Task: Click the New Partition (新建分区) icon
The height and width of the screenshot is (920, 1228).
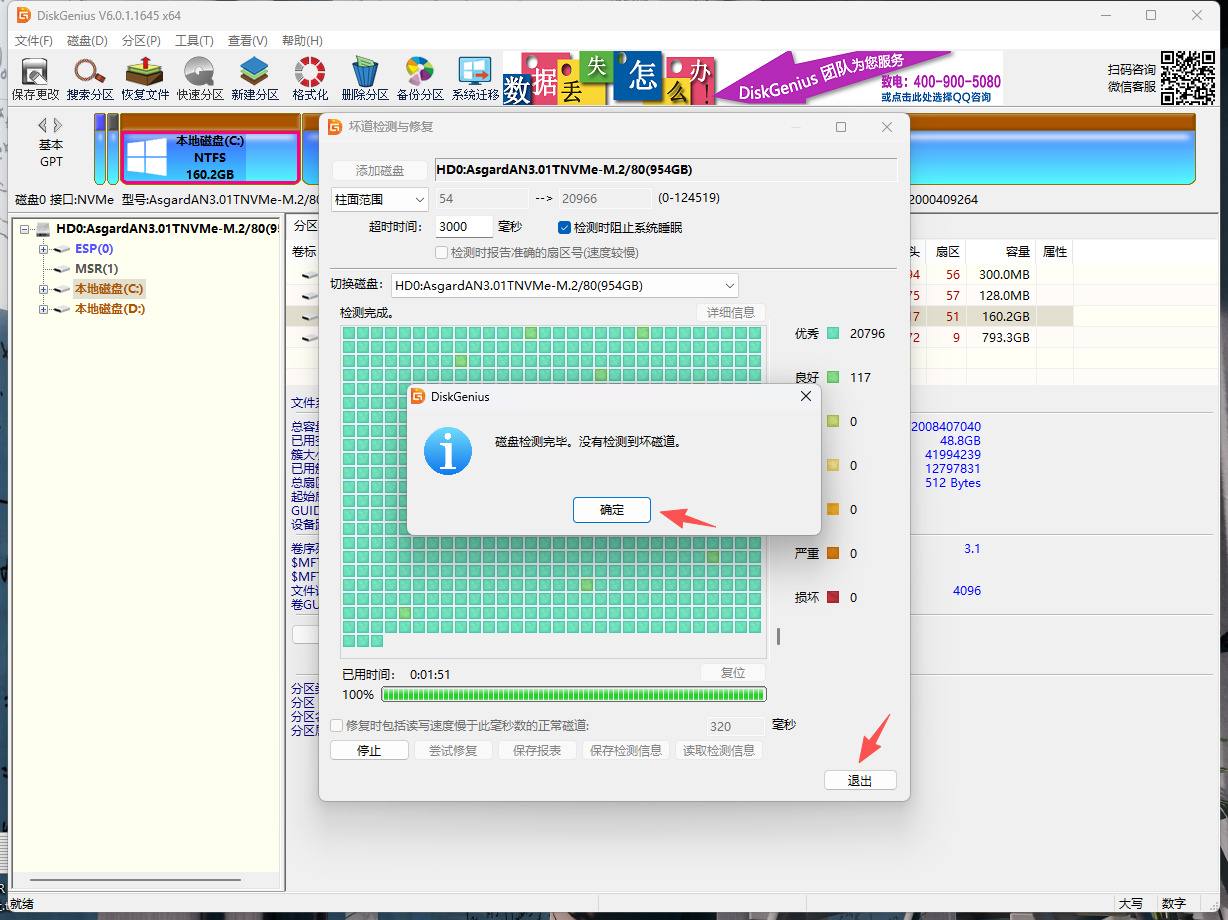Action: tap(255, 79)
